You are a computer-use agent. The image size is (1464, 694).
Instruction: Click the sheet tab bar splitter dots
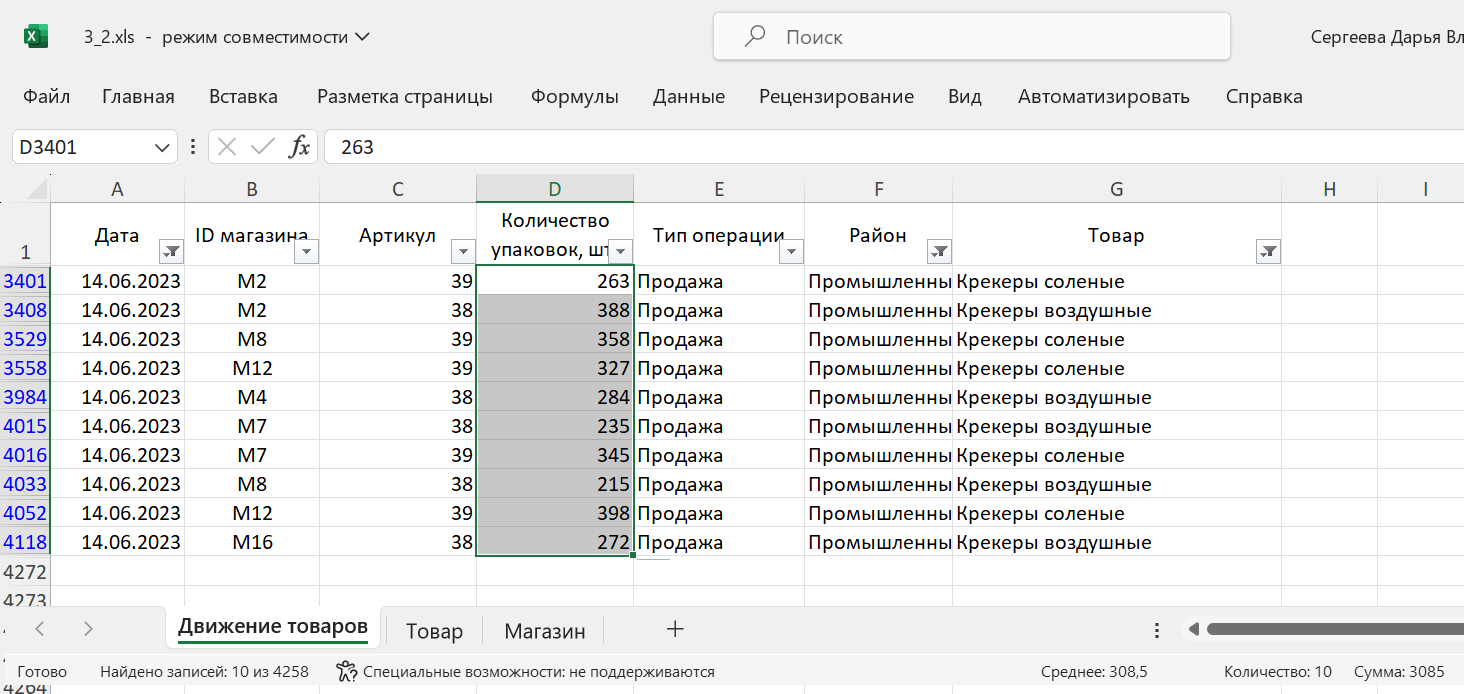1157,630
